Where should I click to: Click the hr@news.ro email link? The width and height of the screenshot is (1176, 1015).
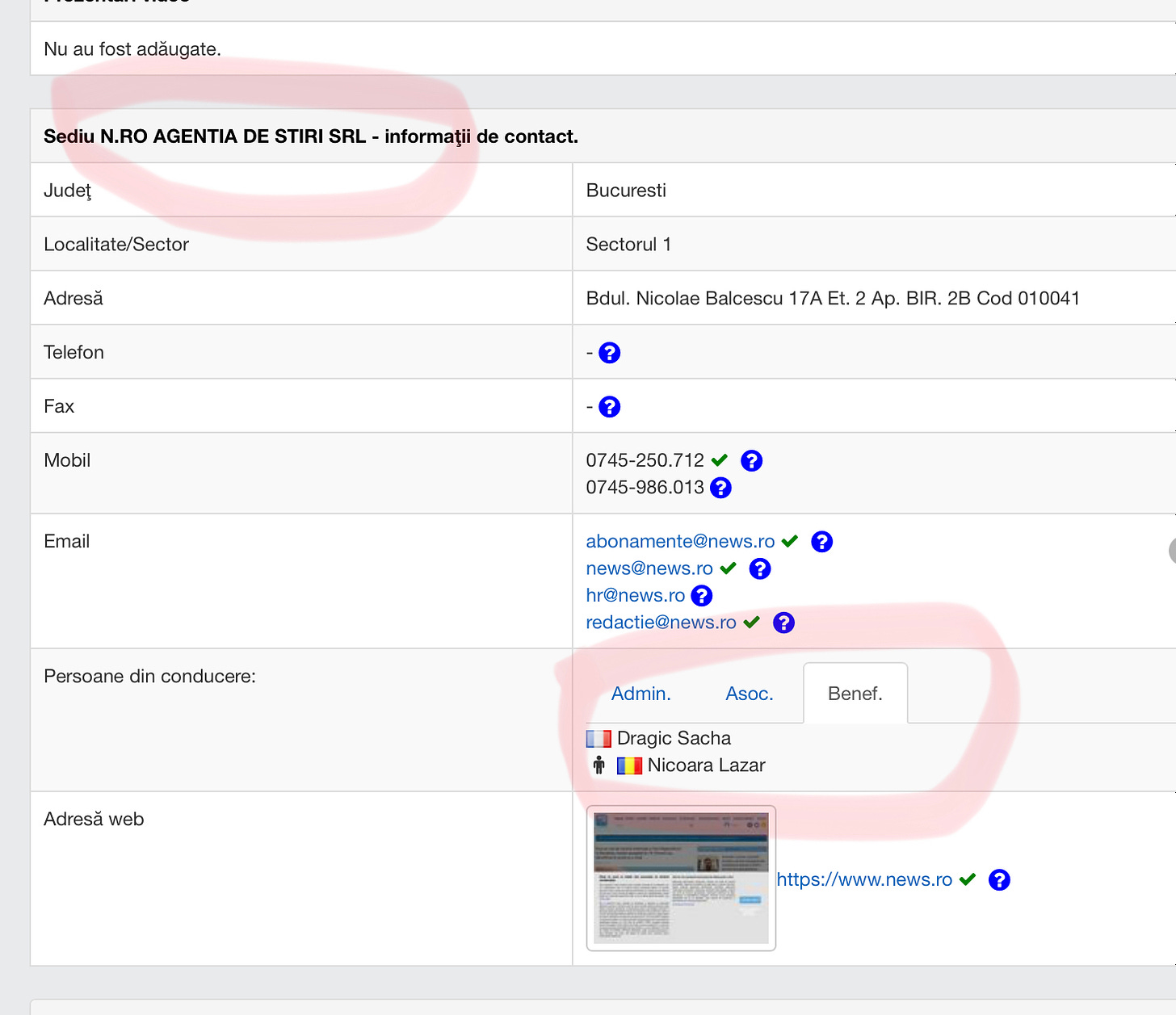(635, 596)
